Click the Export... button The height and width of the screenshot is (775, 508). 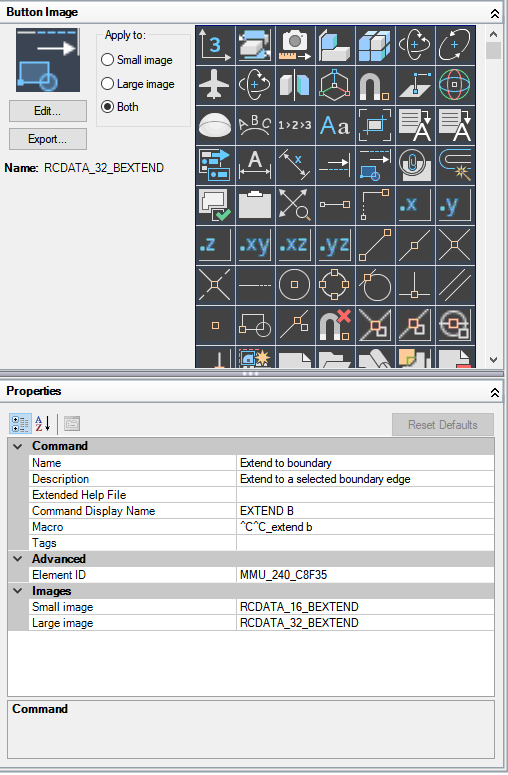coord(48,139)
